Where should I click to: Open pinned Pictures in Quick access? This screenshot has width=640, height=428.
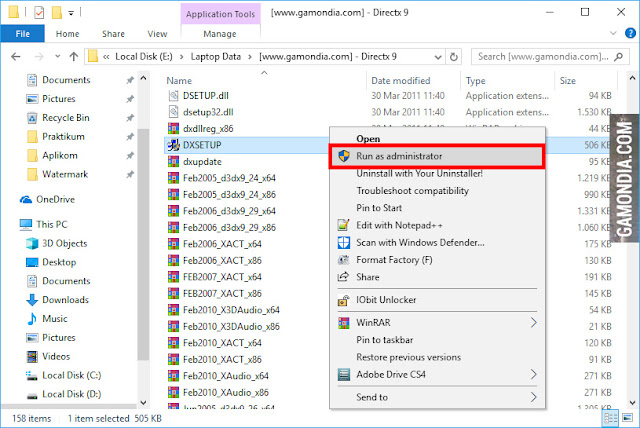58,99
